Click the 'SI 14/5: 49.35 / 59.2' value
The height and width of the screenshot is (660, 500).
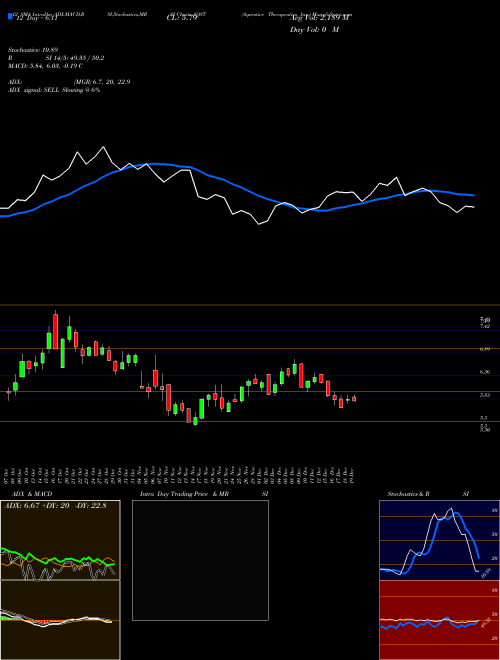76,58
